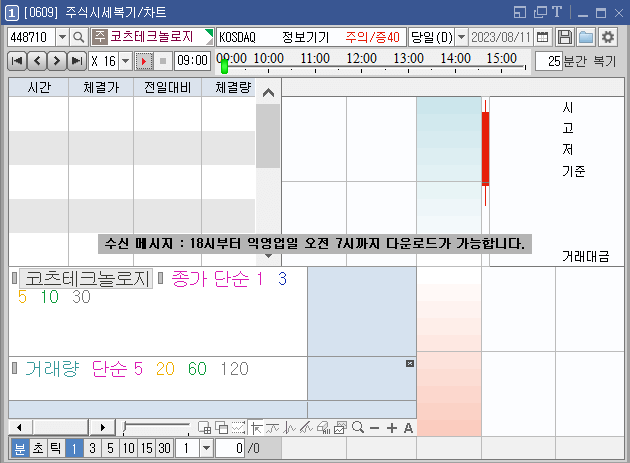Click the plus zoom-in chart icon
The image size is (630, 463).
pos(392,428)
